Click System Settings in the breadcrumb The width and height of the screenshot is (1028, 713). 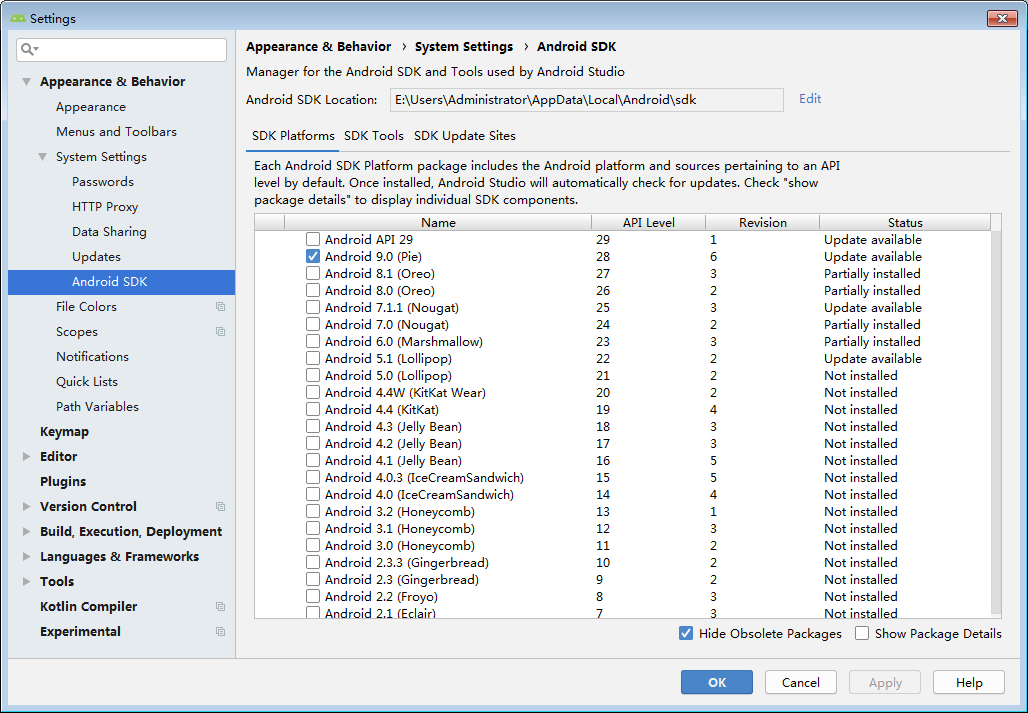tap(464, 47)
